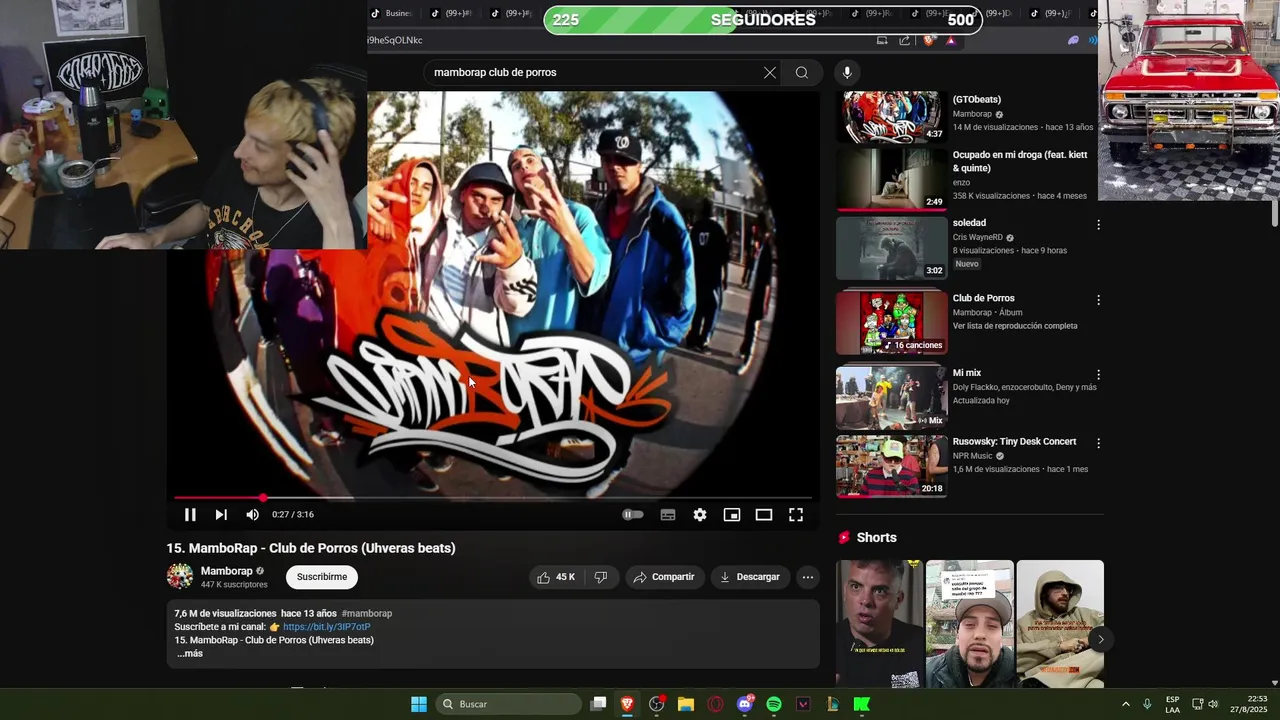Open the player settings gear
This screenshot has width=1280, height=720.
700,515
